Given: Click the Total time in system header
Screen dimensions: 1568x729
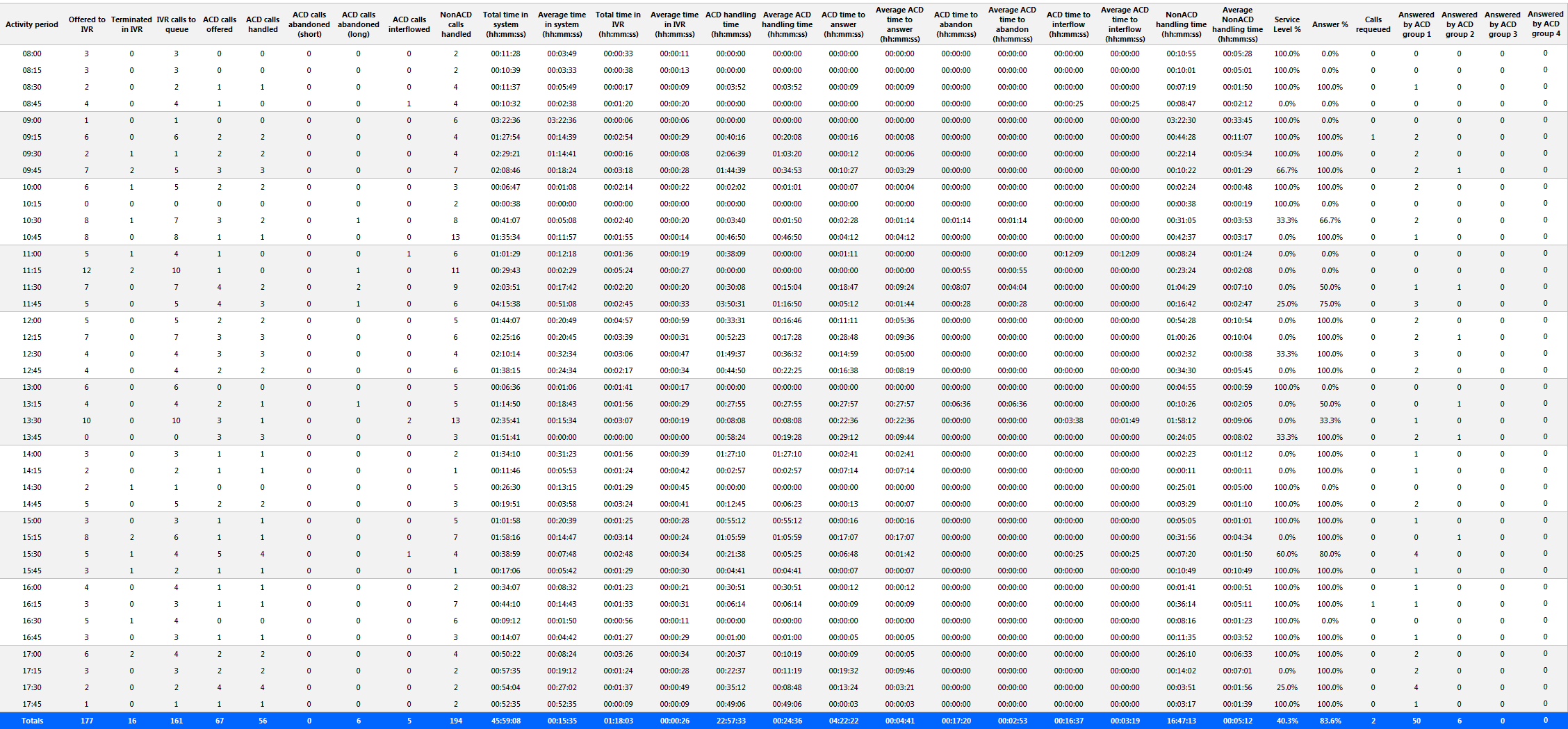Looking at the screenshot, I should (505, 24).
